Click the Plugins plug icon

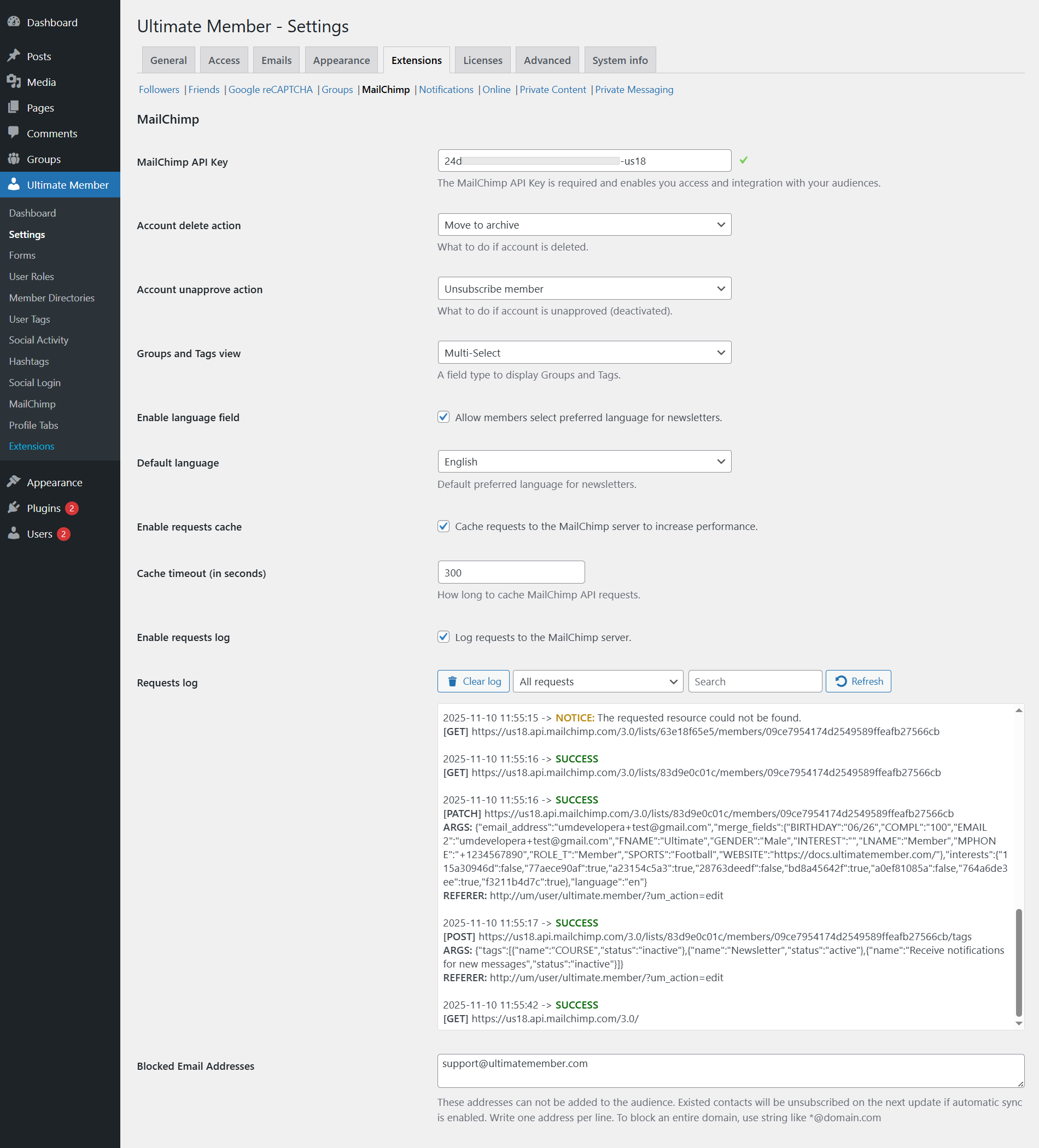point(14,508)
